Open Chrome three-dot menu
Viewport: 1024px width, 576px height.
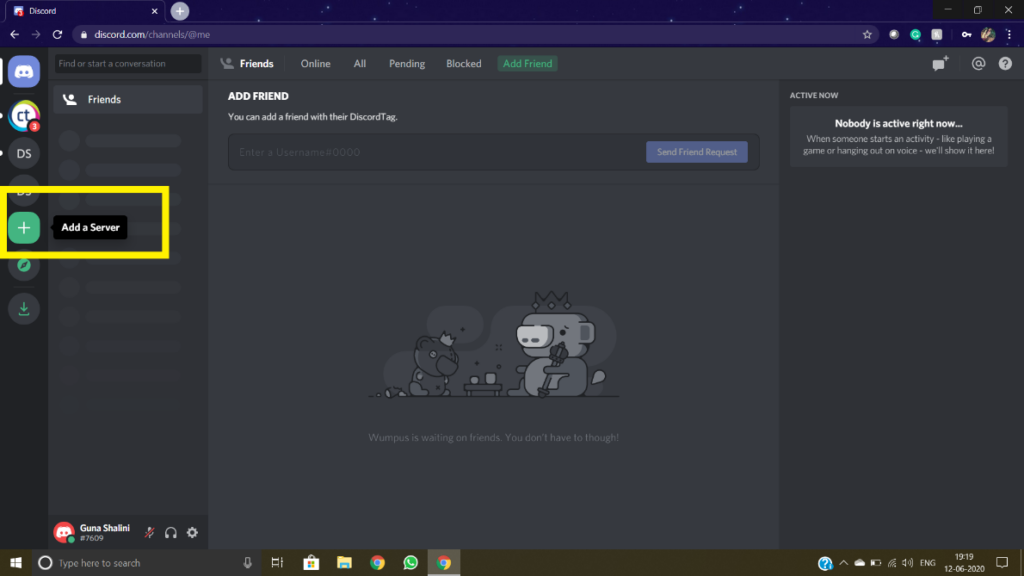[x=1009, y=35]
